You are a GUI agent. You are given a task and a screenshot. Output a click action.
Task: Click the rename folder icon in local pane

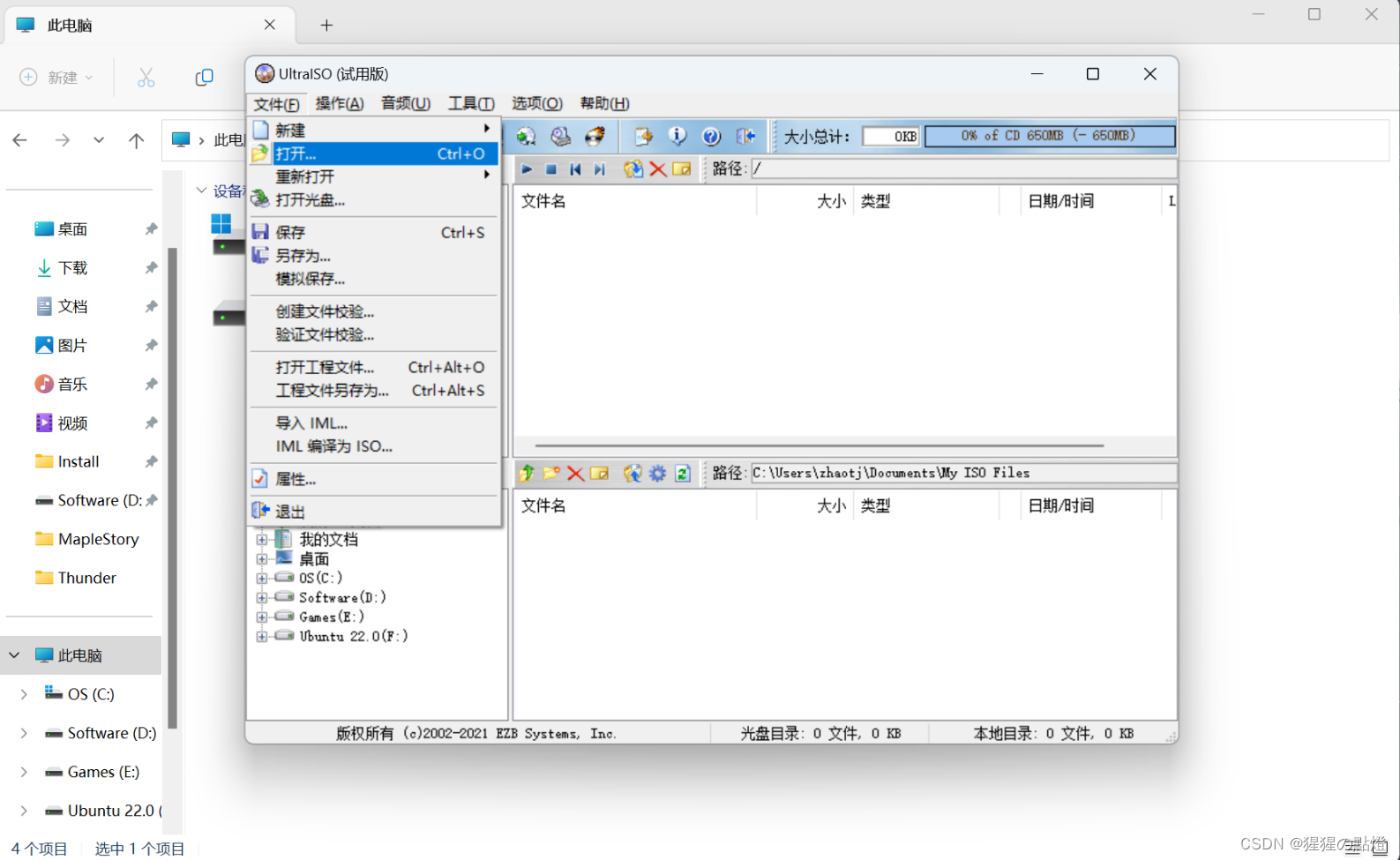600,474
